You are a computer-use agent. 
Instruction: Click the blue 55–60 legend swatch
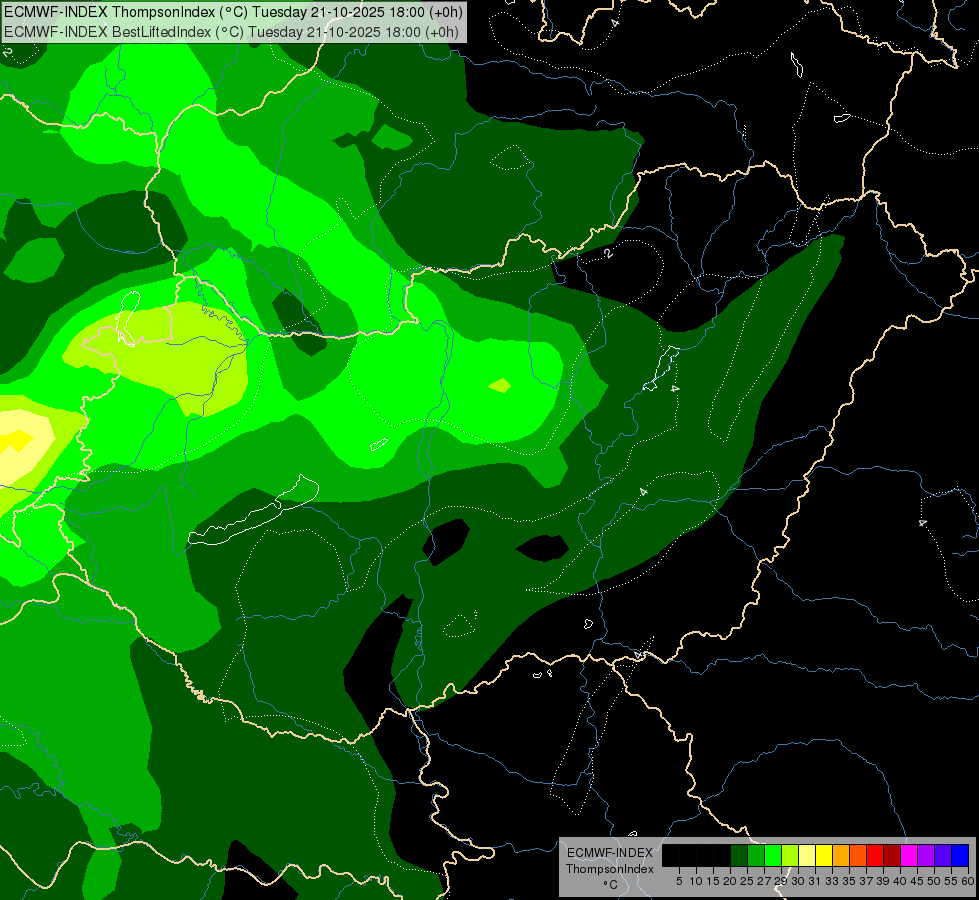960,855
